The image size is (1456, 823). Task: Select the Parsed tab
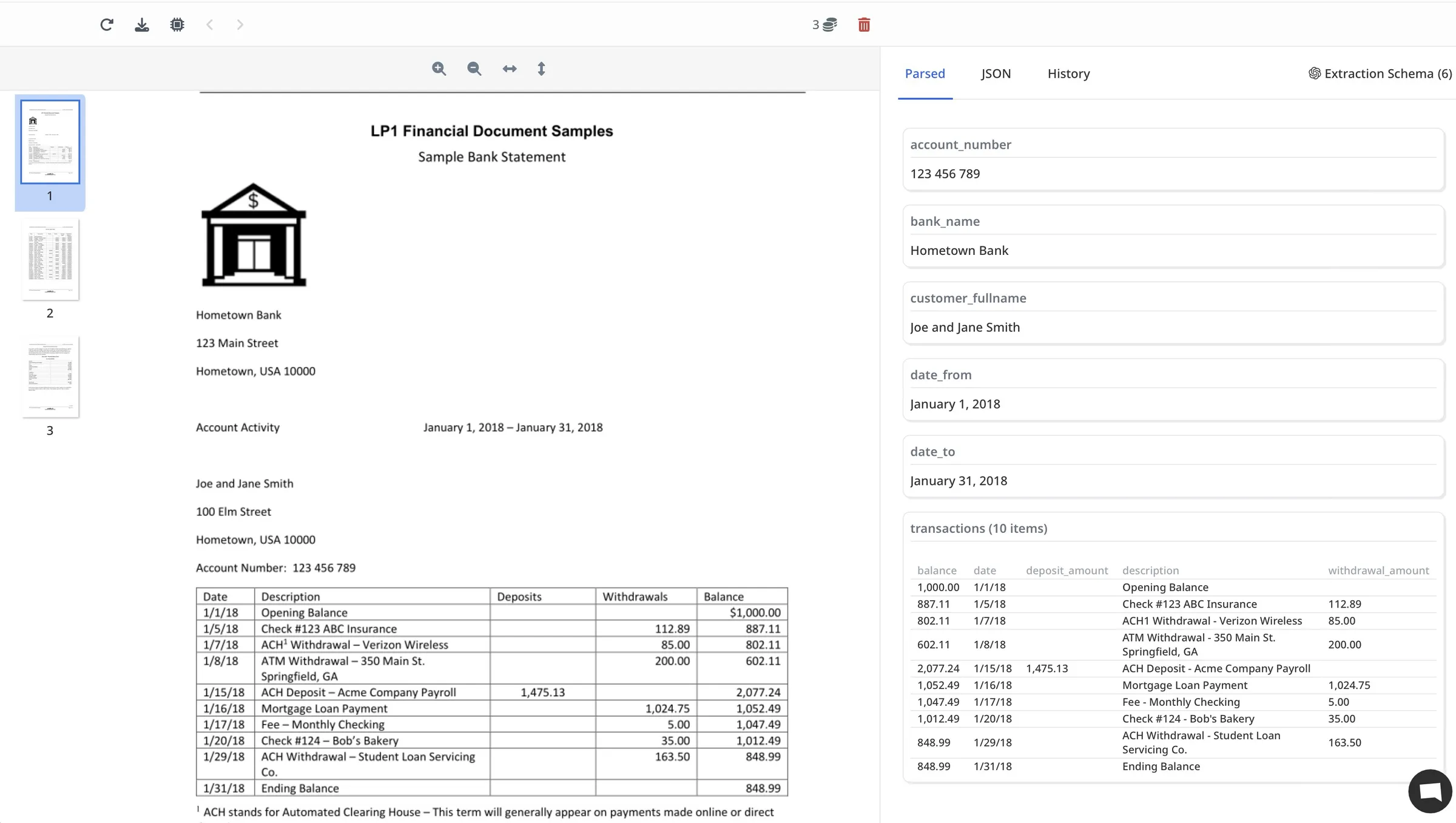click(925, 73)
